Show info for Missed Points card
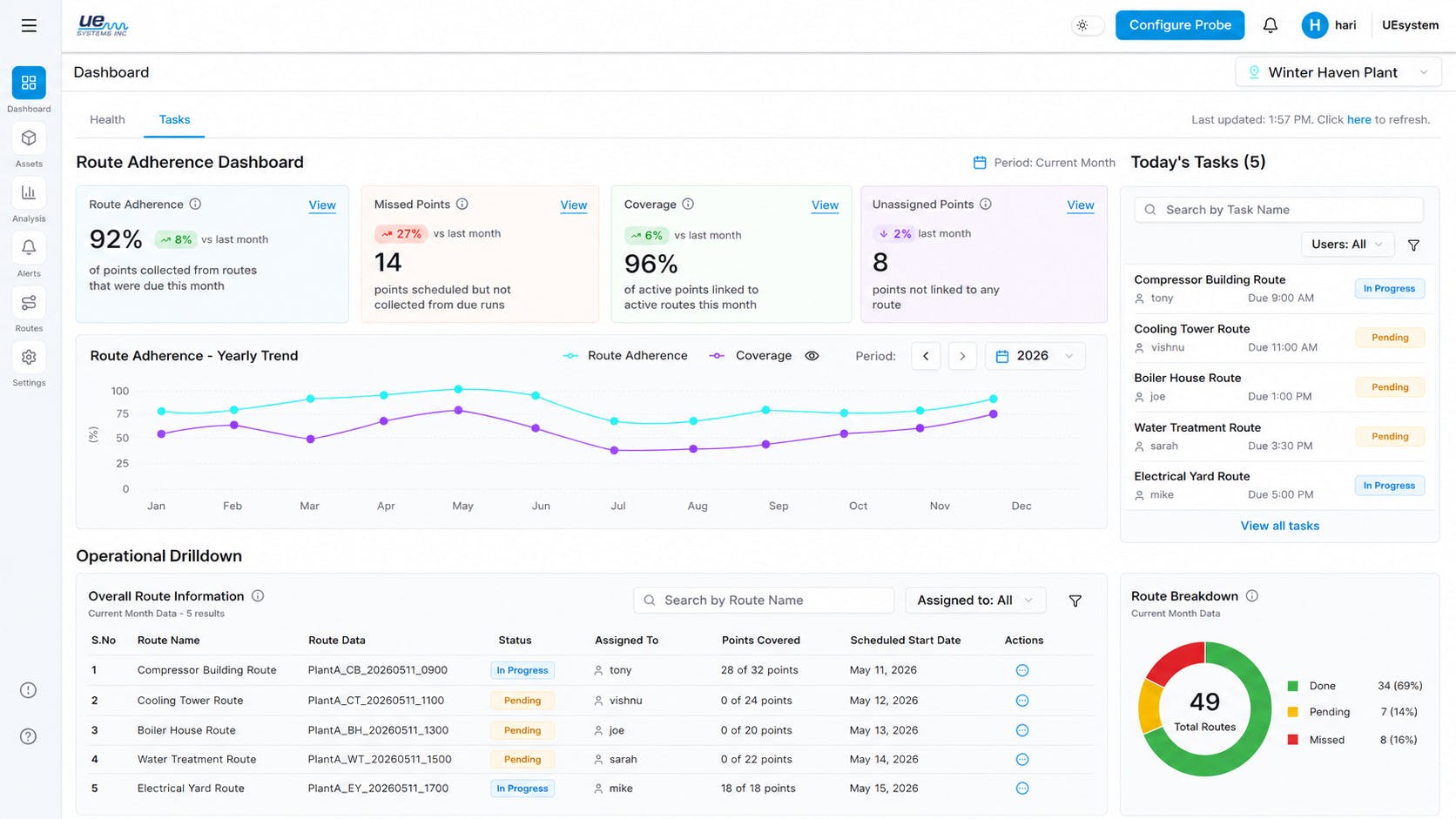Image resolution: width=1456 pixels, height=819 pixels. point(462,205)
